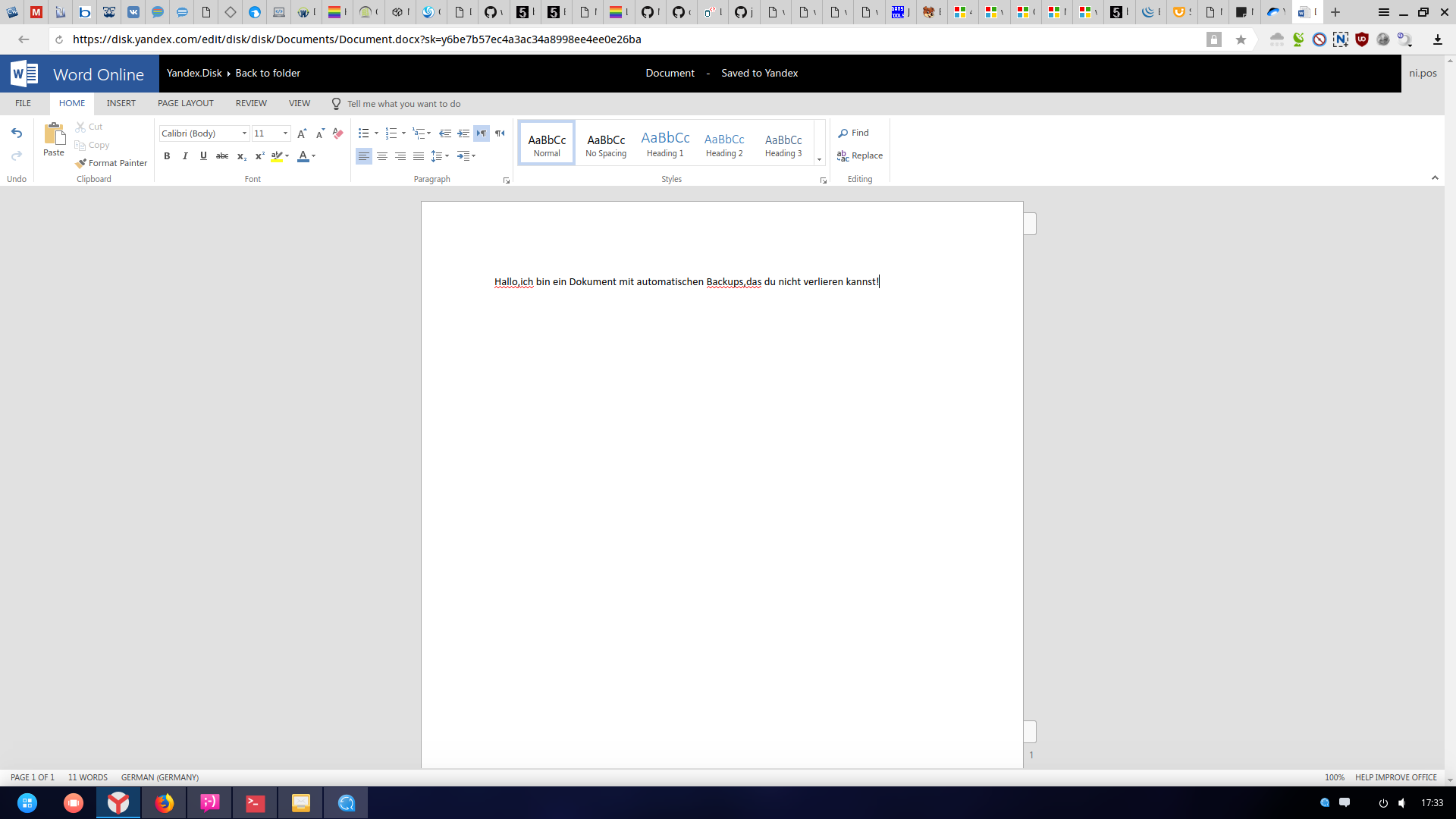The image size is (1456, 819).
Task: Expand the Styles gallery arrow
Action: pyautogui.click(x=819, y=159)
